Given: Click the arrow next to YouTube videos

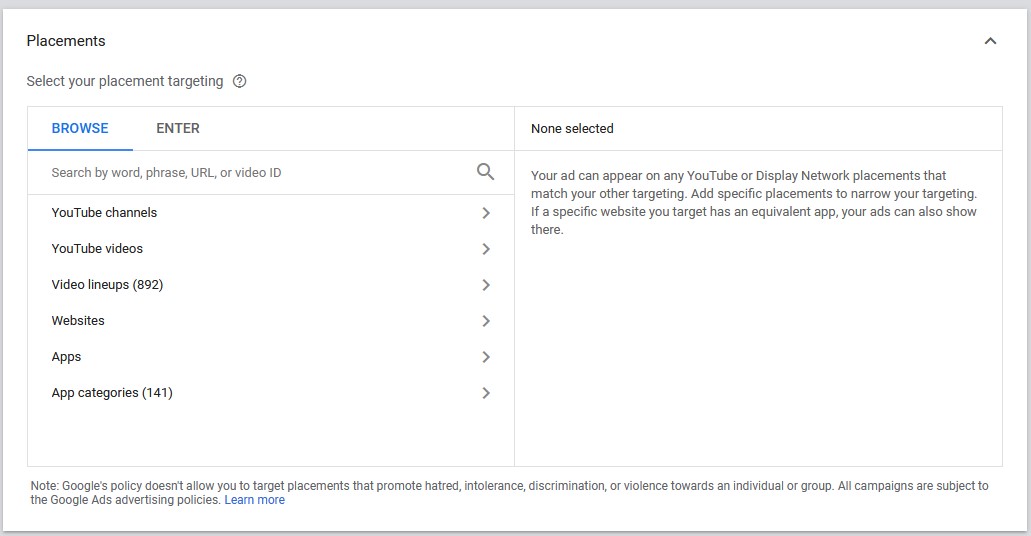Looking at the screenshot, I should point(486,249).
